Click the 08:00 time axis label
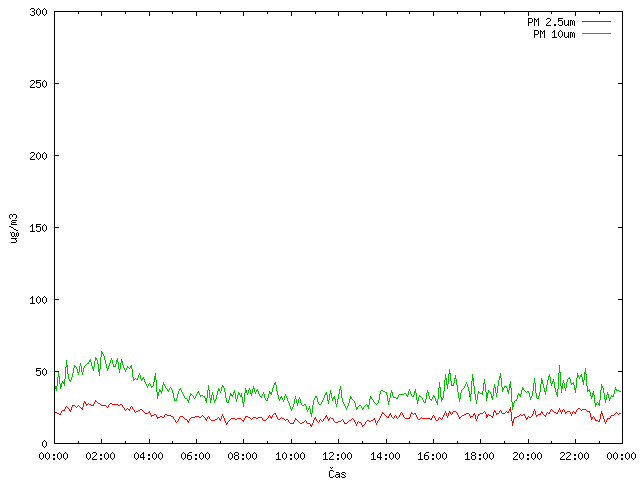This screenshot has width=640, height=480. pyautogui.click(x=242, y=456)
